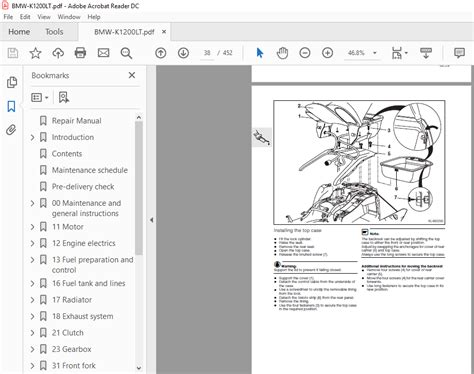Expand the 21 Clutch bookmark
Image resolution: width=474 pixels, height=374 pixels.
[x=32, y=333]
